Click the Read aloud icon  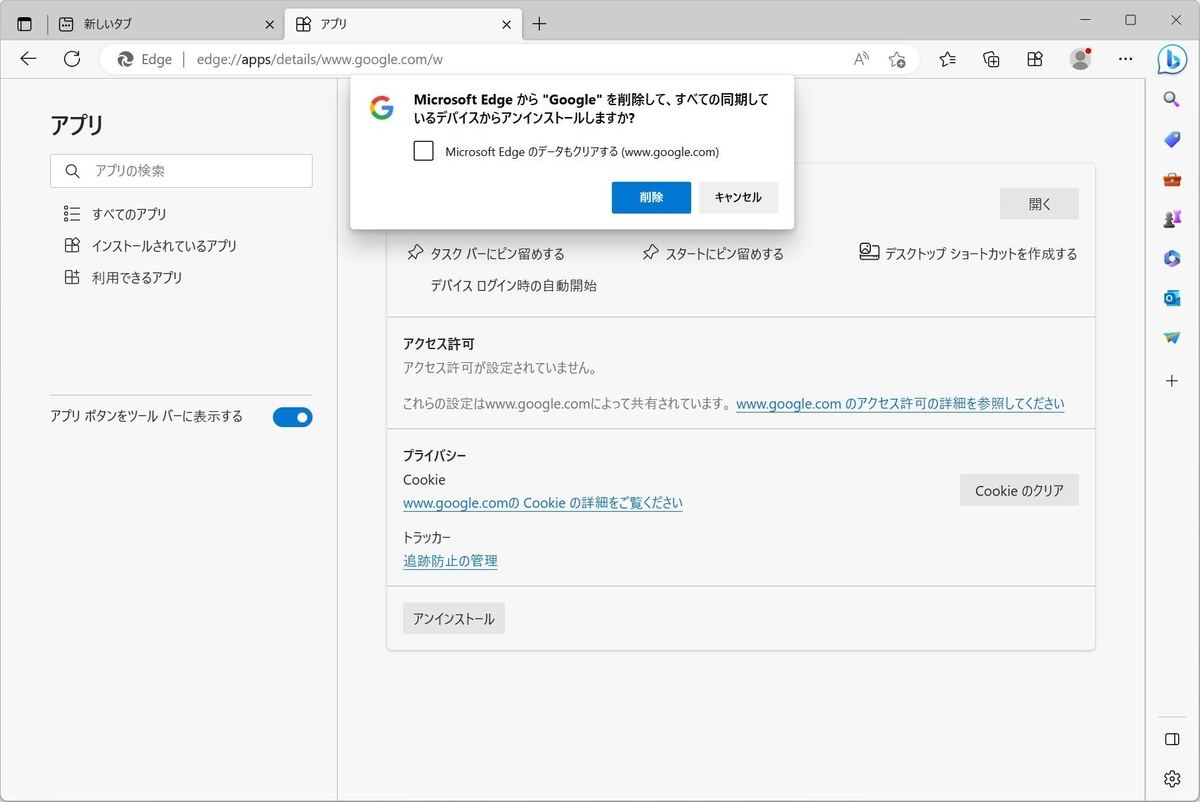pos(861,59)
